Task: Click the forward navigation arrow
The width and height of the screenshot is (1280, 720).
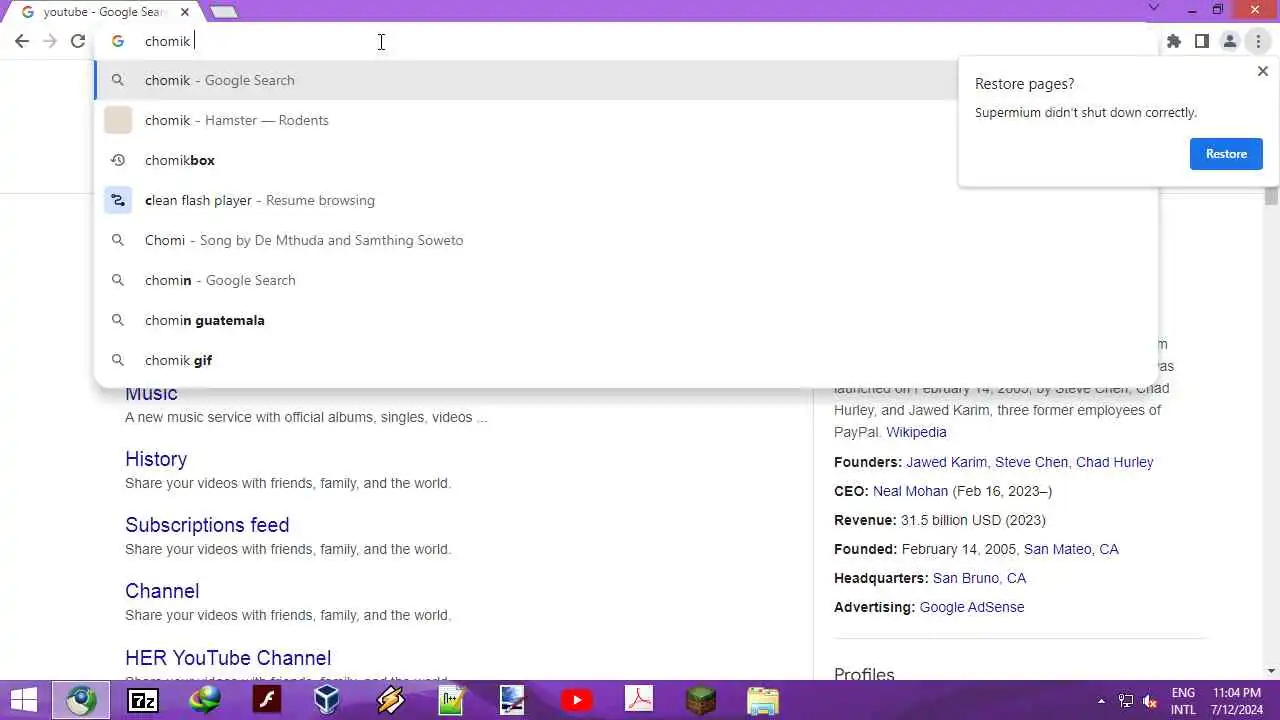Action: 50,41
